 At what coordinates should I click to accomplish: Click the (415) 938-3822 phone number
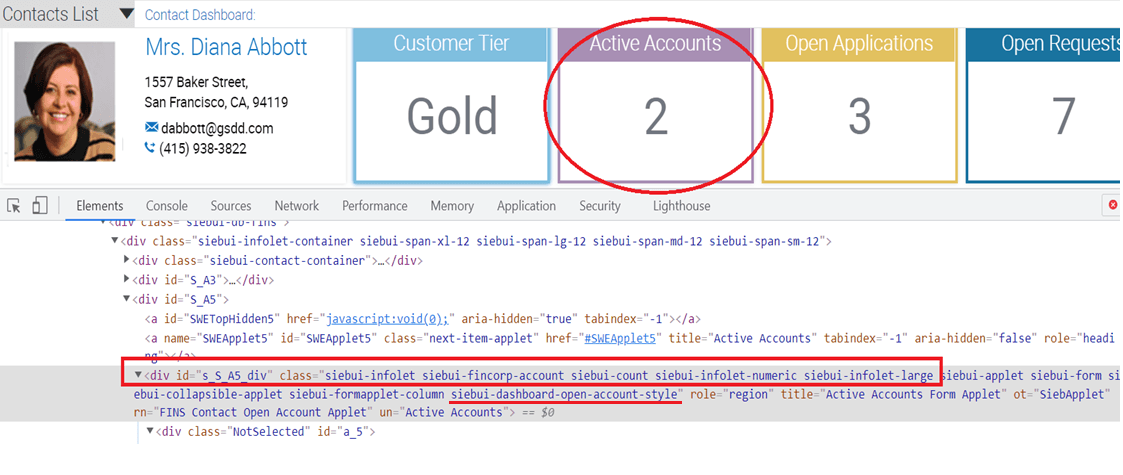203,149
